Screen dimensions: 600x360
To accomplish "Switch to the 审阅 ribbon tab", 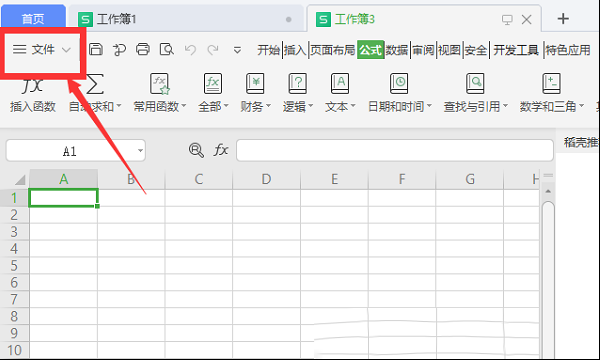I will (x=423, y=50).
